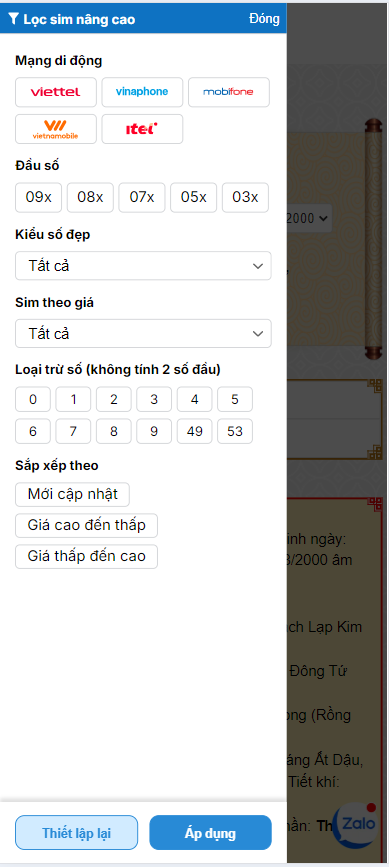Open the Zalo chat icon
This screenshot has width=389, height=867.
pos(357,824)
